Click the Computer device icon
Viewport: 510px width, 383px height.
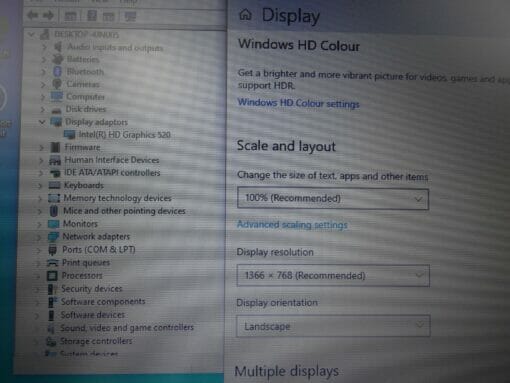(x=57, y=96)
